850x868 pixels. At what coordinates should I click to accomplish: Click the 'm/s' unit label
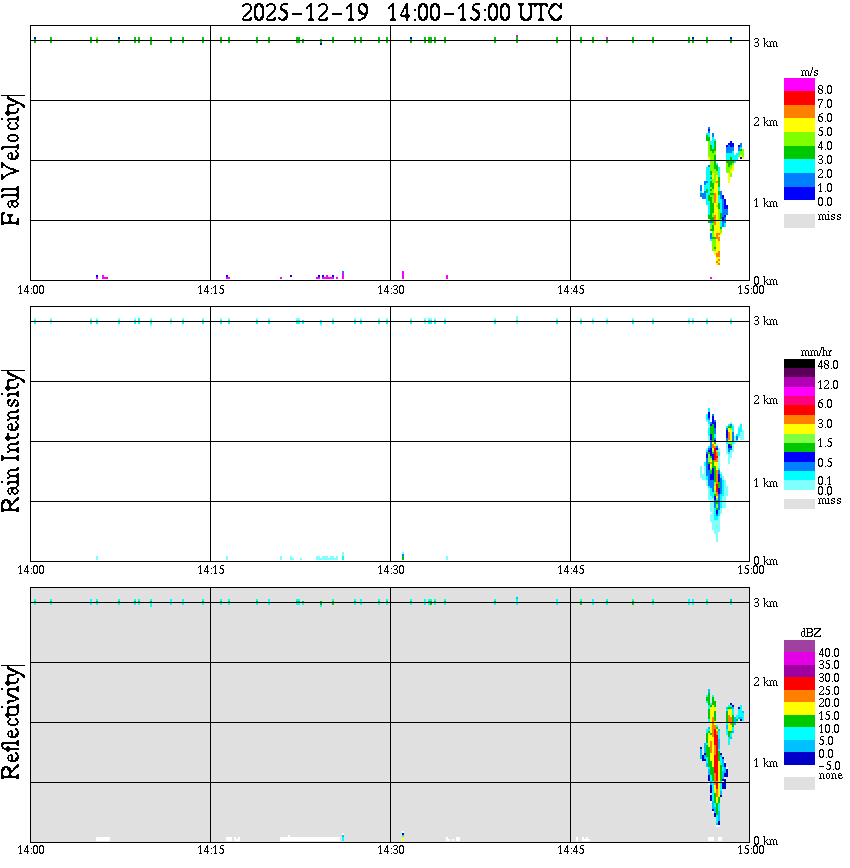click(809, 73)
